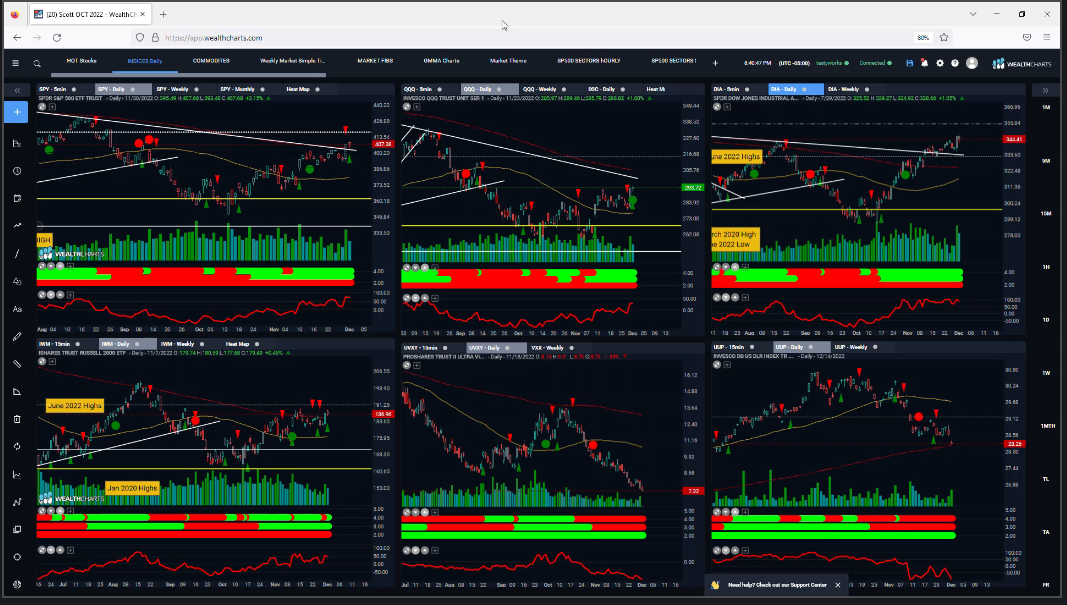
Task: Toggle visibility icon on DIA daily chart
Action: tap(717, 107)
